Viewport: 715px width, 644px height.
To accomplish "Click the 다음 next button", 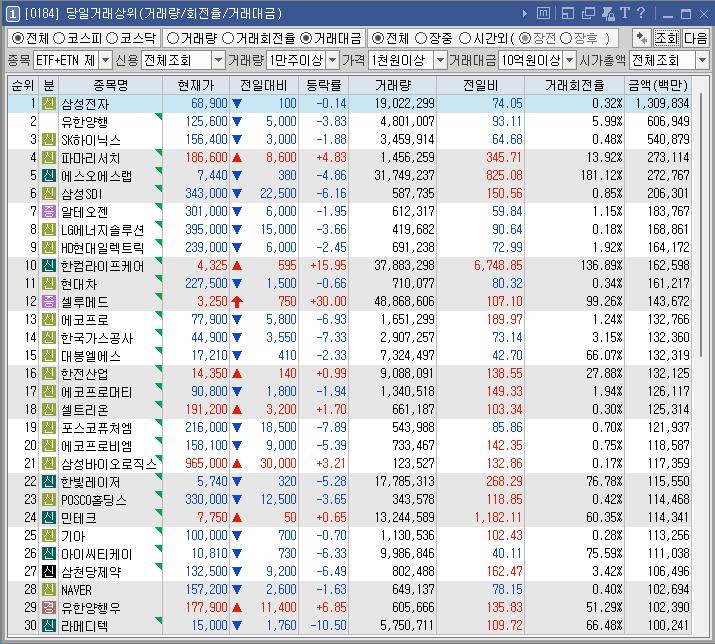I will [695, 38].
